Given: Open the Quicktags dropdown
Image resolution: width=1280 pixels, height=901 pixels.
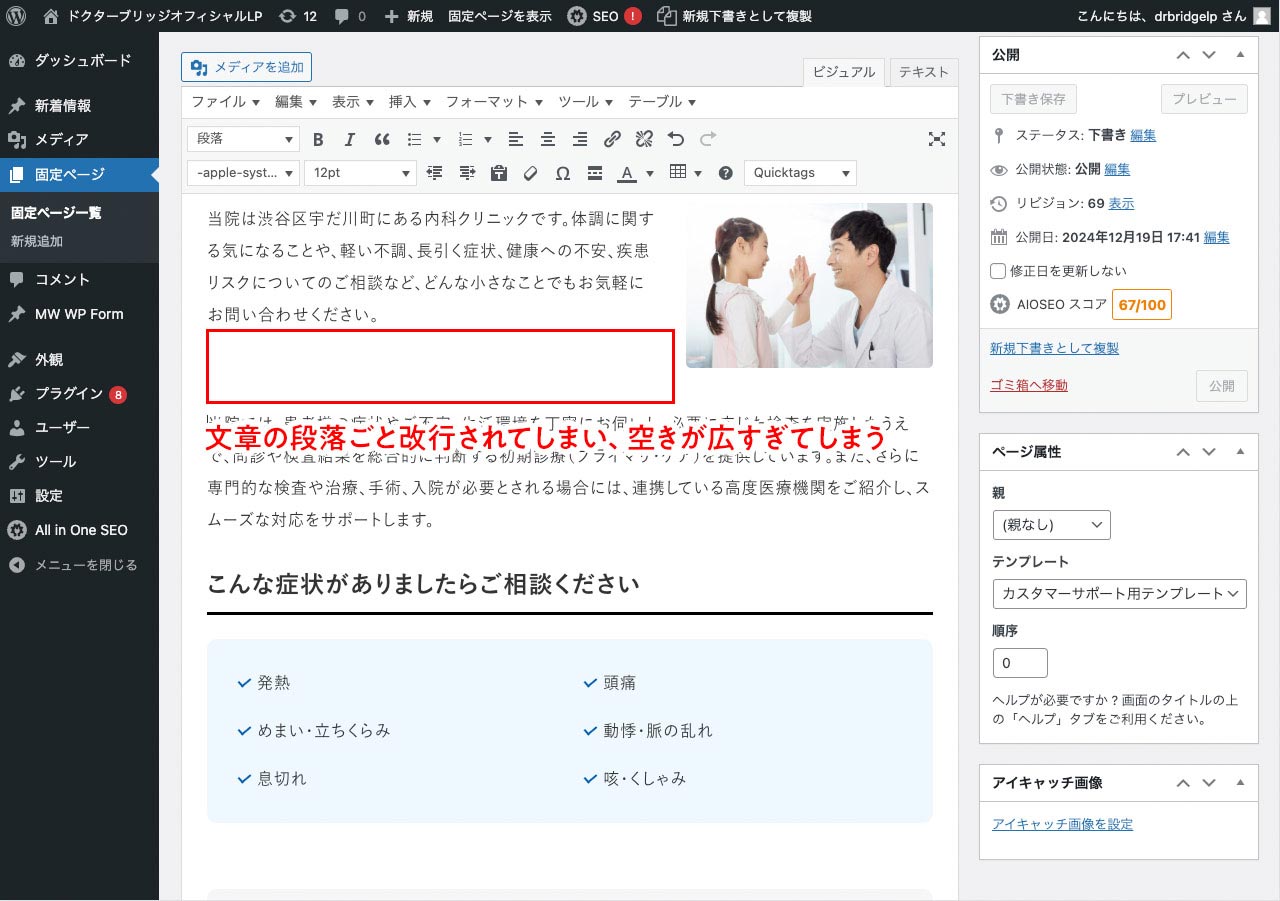Looking at the screenshot, I should pos(800,173).
